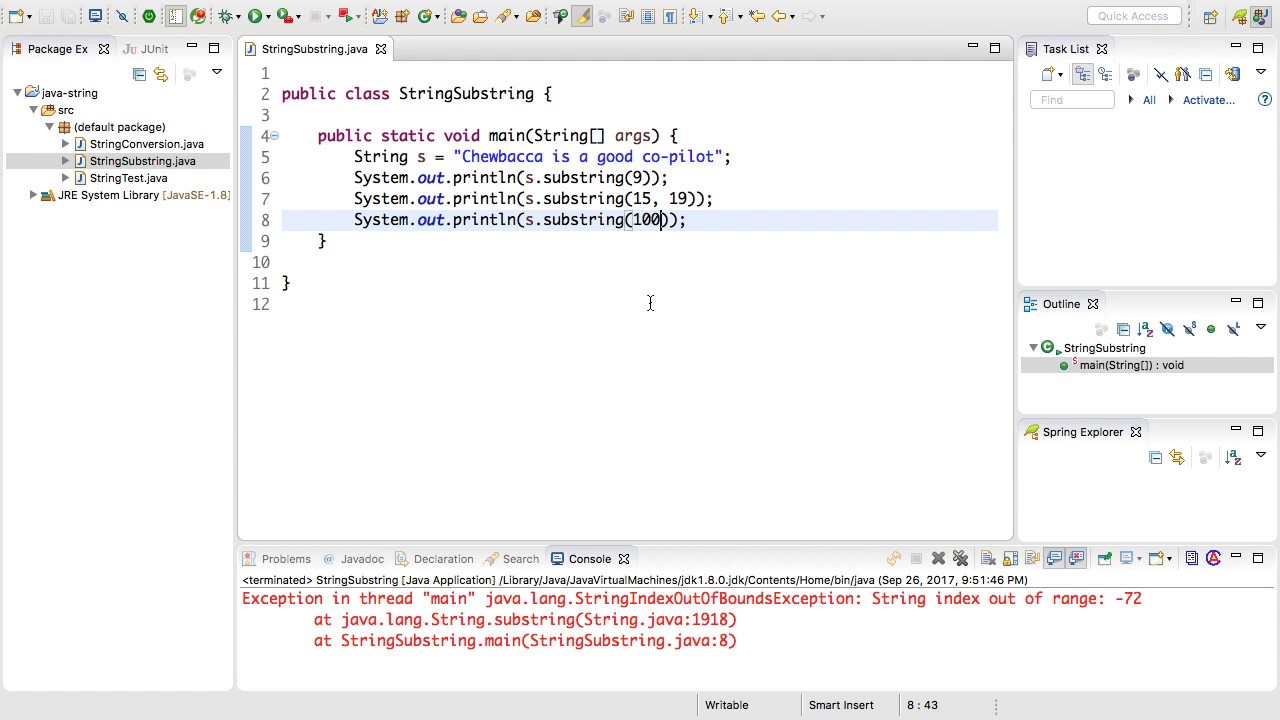The height and width of the screenshot is (720, 1280).
Task: Toggle Block Selection mode icon
Action: (647, 16)
